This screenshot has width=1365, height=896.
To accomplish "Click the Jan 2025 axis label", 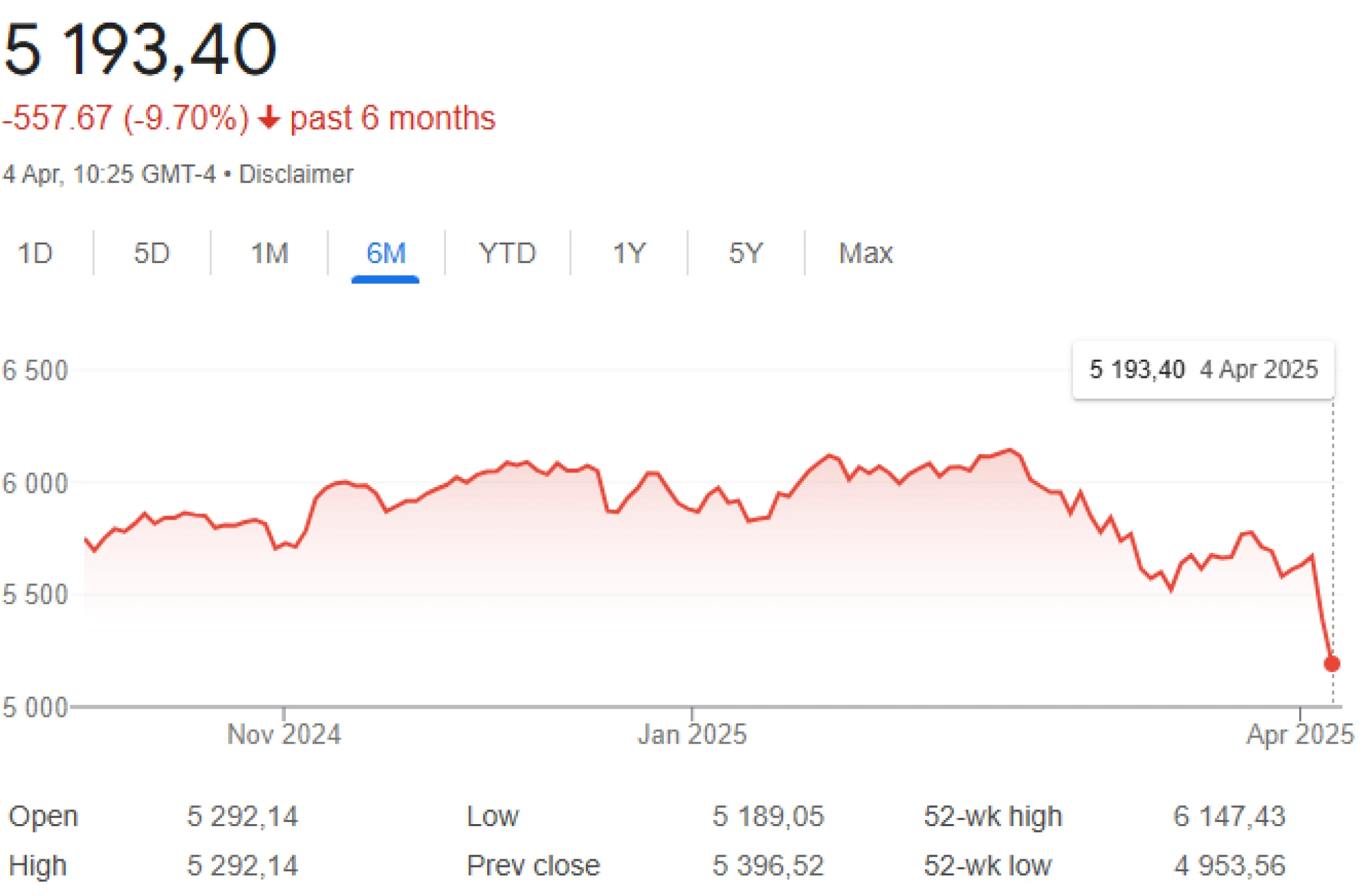I will click(x=692, y=734).
